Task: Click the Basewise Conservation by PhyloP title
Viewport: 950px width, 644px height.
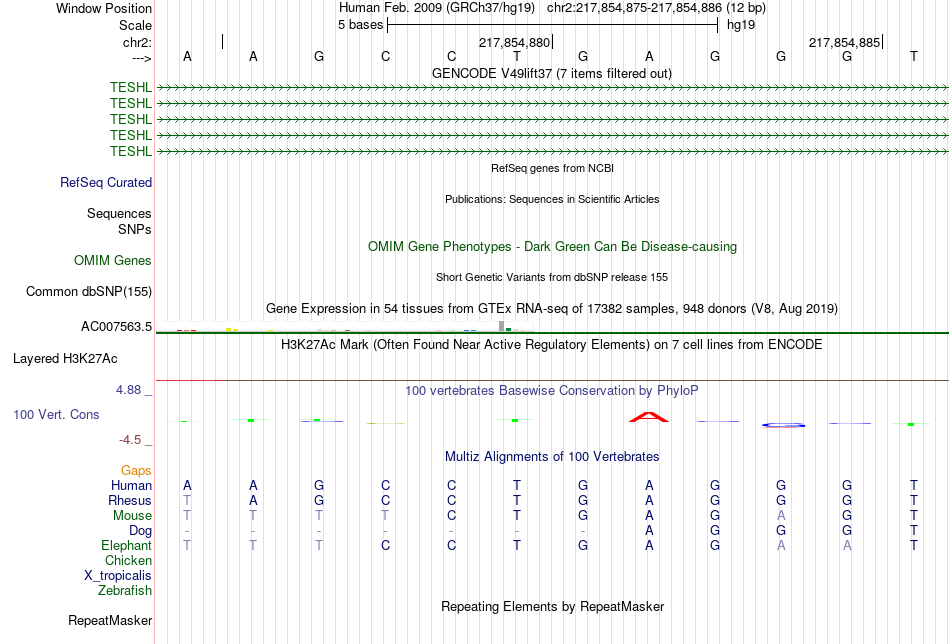Action: click(552, 391)
